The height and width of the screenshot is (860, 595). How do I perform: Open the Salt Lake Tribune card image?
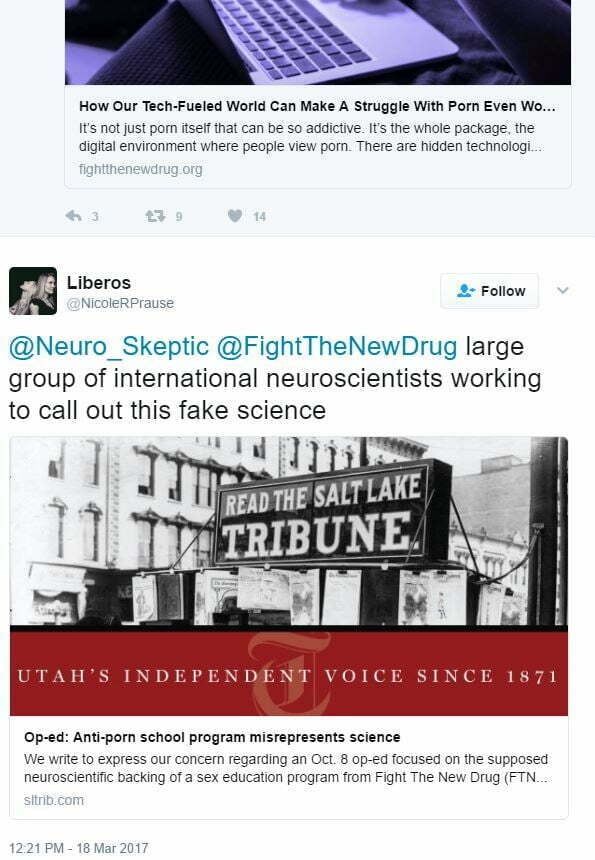pos(289,576)
